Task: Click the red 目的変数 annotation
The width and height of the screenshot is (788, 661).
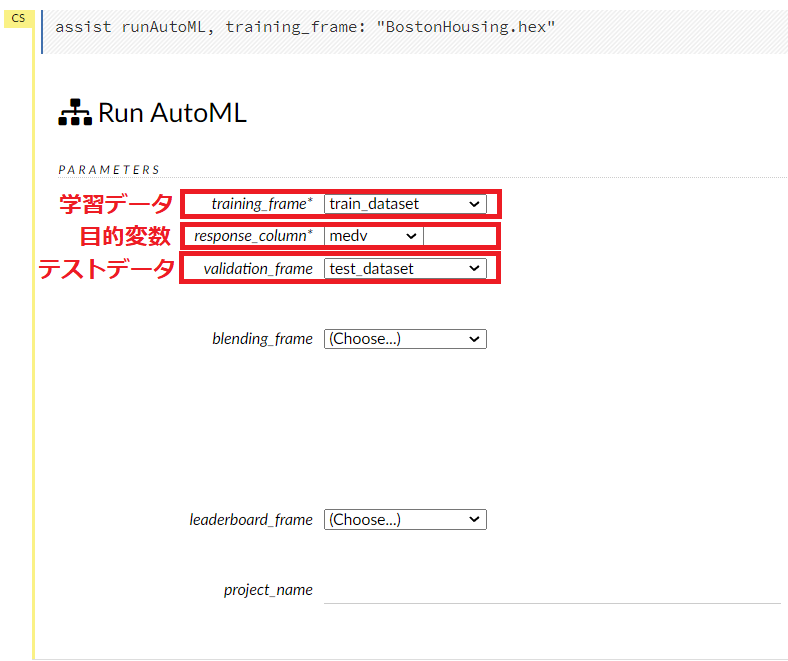Action: point(125,237)
